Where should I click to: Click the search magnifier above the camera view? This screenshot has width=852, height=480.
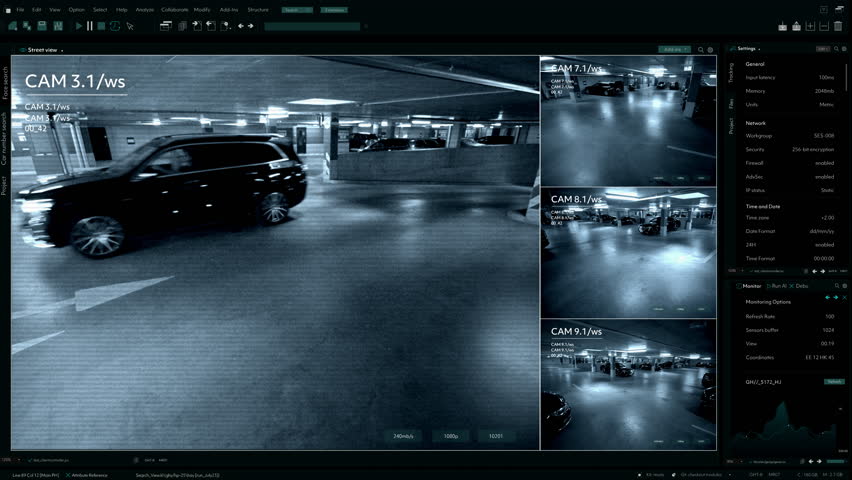pos(700,49)
